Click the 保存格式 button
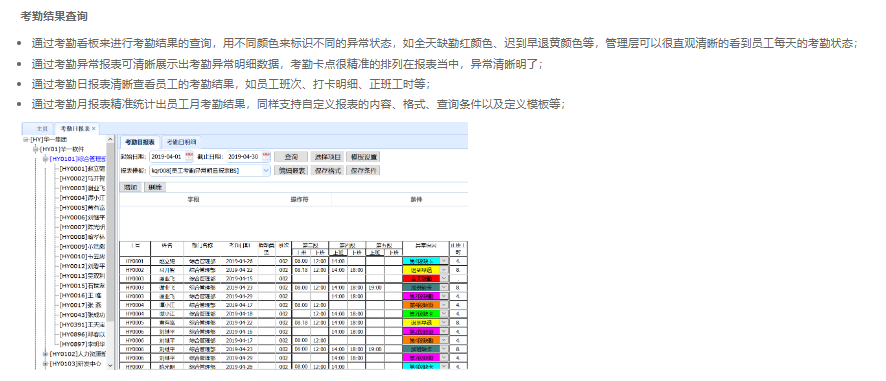Screen dimensions: 886x381 [x=328, y=170]
